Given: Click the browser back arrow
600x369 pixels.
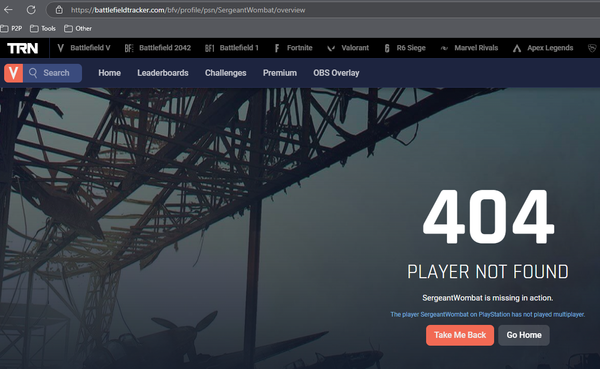Looking at the screenshot, I should (x=8, y=10).
